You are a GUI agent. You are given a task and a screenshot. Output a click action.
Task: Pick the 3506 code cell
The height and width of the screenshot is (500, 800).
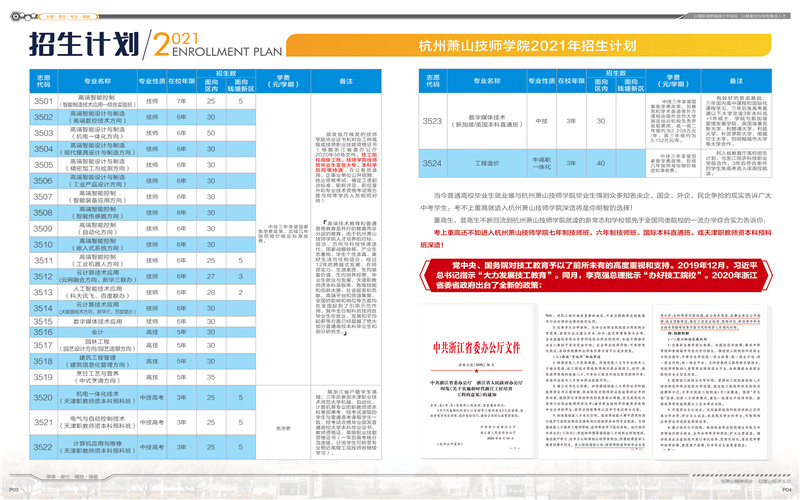point(43,181)
